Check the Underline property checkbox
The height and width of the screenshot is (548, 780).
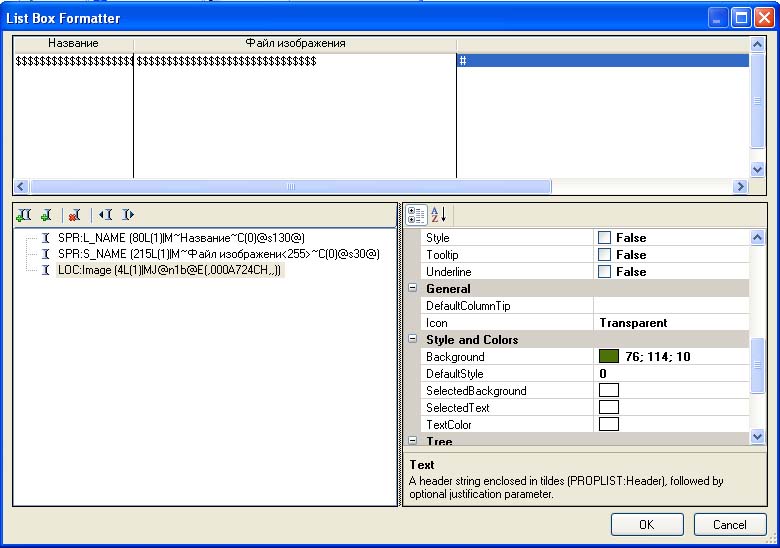tap(604, 272)
